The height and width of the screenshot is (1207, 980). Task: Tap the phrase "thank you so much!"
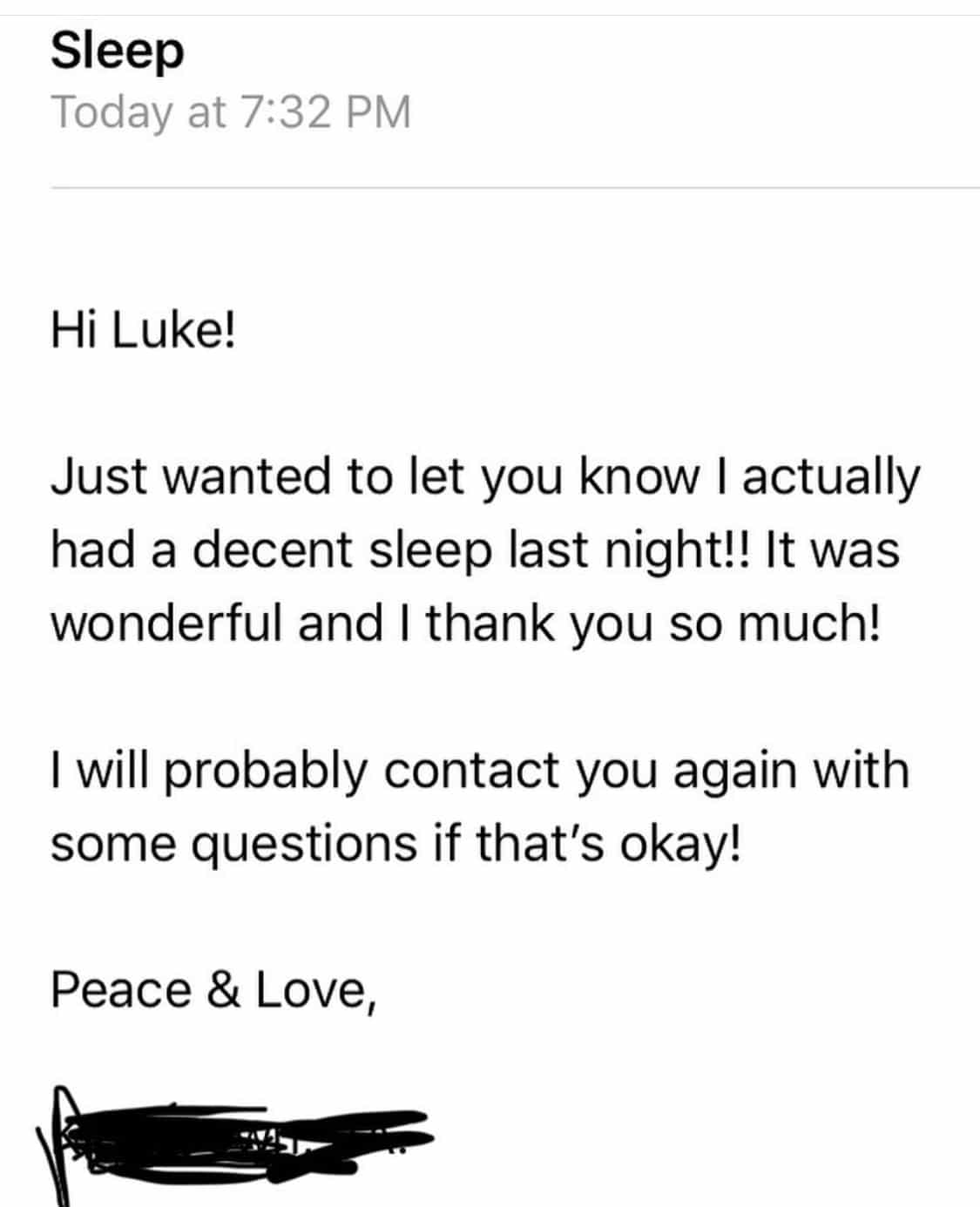653,624
